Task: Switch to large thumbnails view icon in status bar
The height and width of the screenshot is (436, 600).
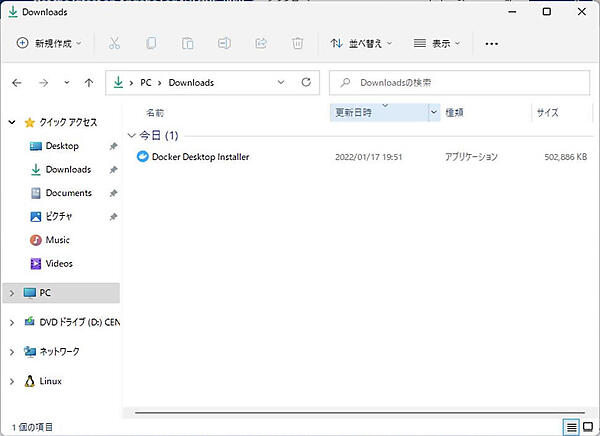Action: point(588,427)
